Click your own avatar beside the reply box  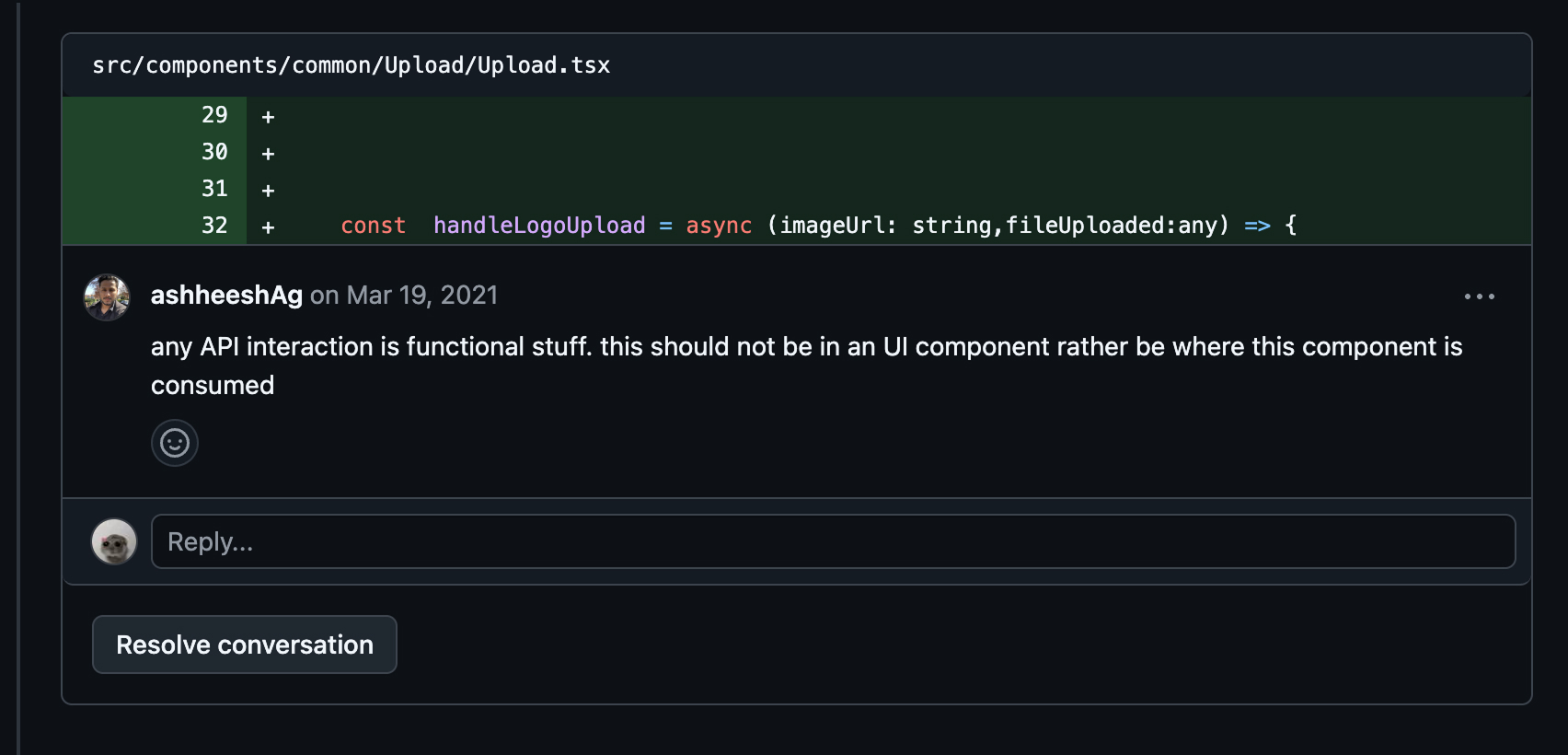point(114,541)
